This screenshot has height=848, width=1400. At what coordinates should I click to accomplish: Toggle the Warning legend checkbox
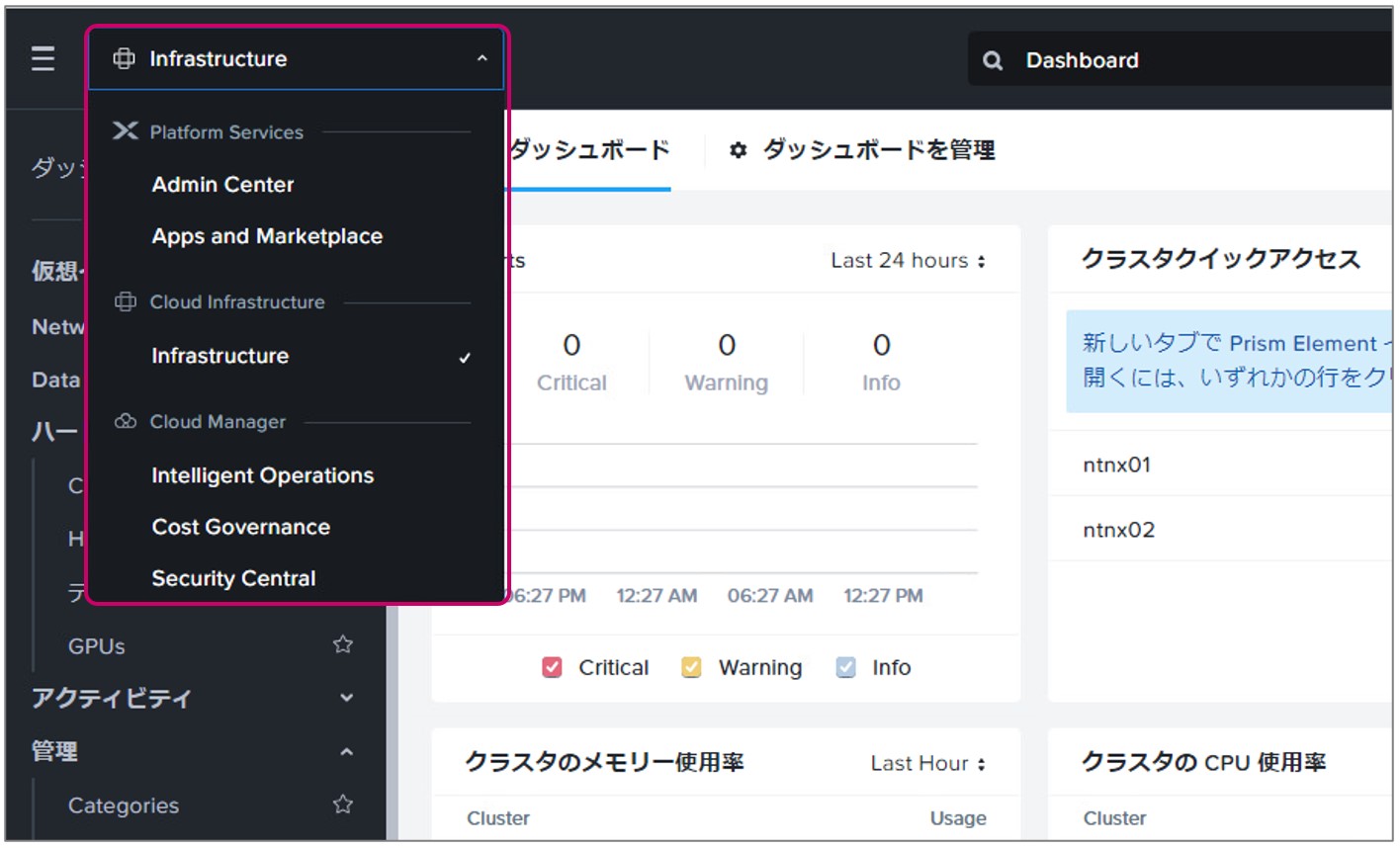(691, 667)
